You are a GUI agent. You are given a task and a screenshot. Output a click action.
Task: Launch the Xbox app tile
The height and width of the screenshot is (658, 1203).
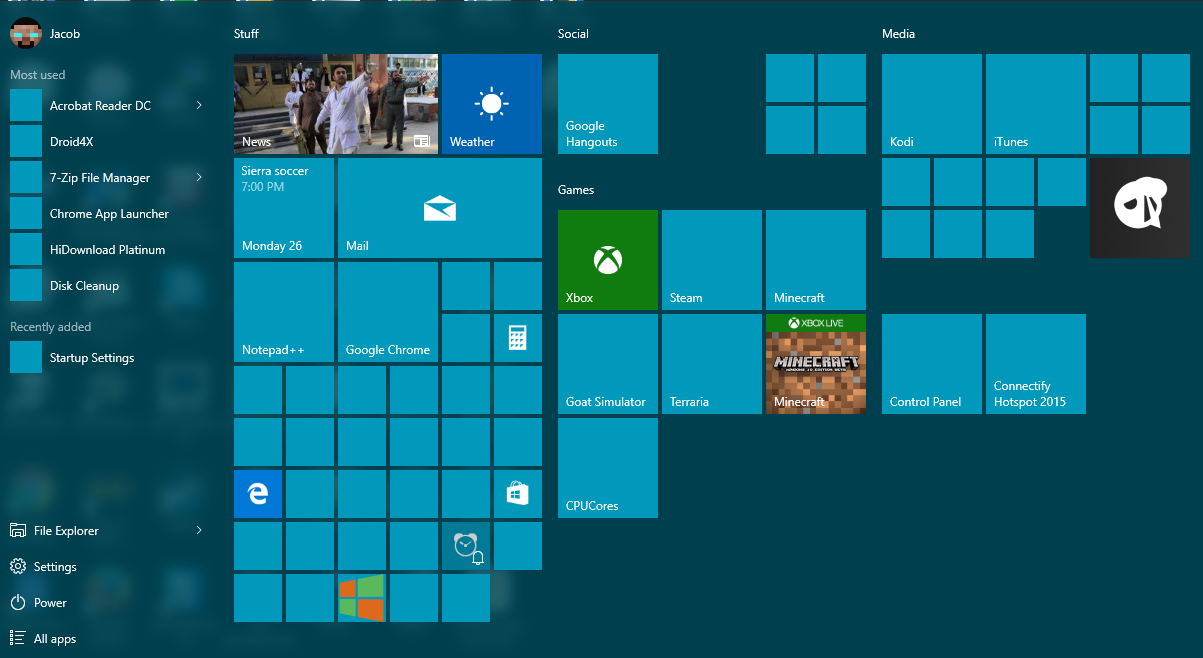coord(607,259)
